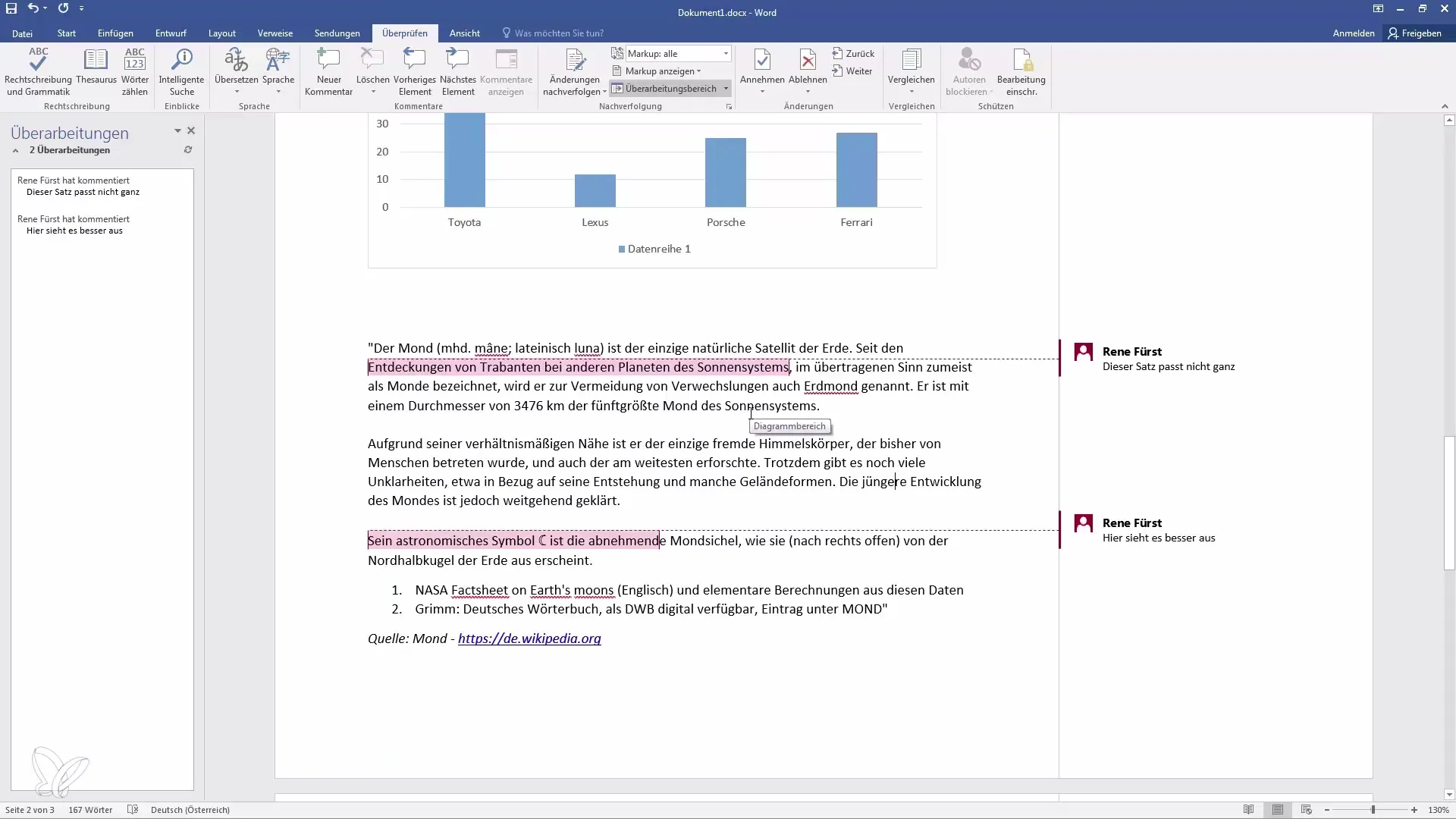Click the Deutsch (Österreich) language indicator
The width and height of the screenshot is (1456, 819).
(x=190, y=810)
